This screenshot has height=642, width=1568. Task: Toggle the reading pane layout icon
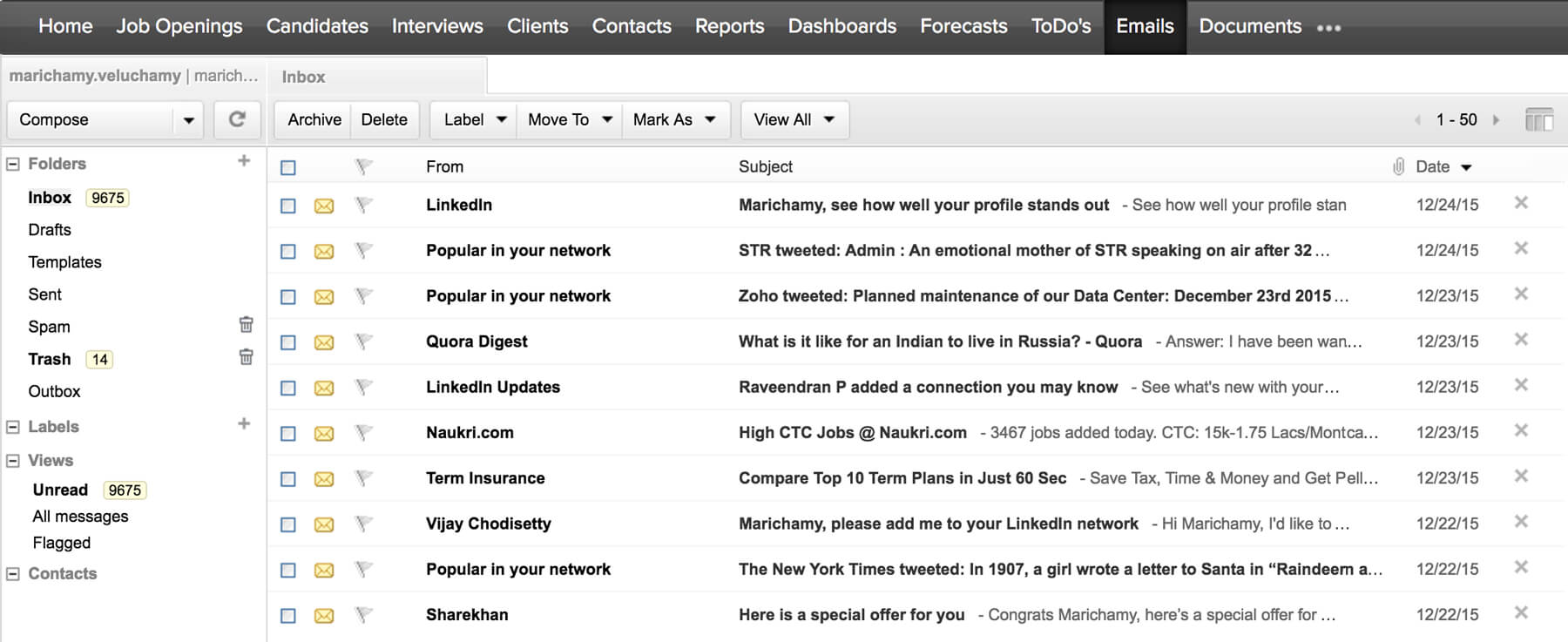click(x=1539, y=119)
